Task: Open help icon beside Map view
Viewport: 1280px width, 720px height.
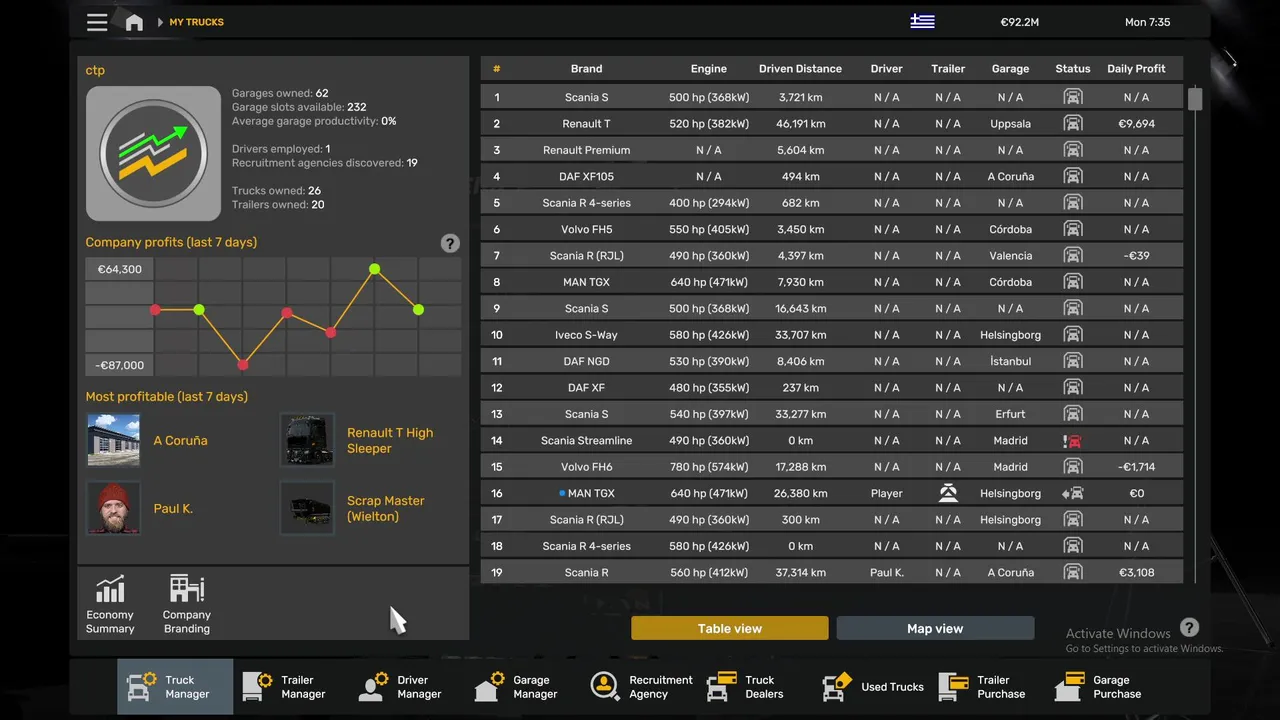Action: coord(1189,628)
